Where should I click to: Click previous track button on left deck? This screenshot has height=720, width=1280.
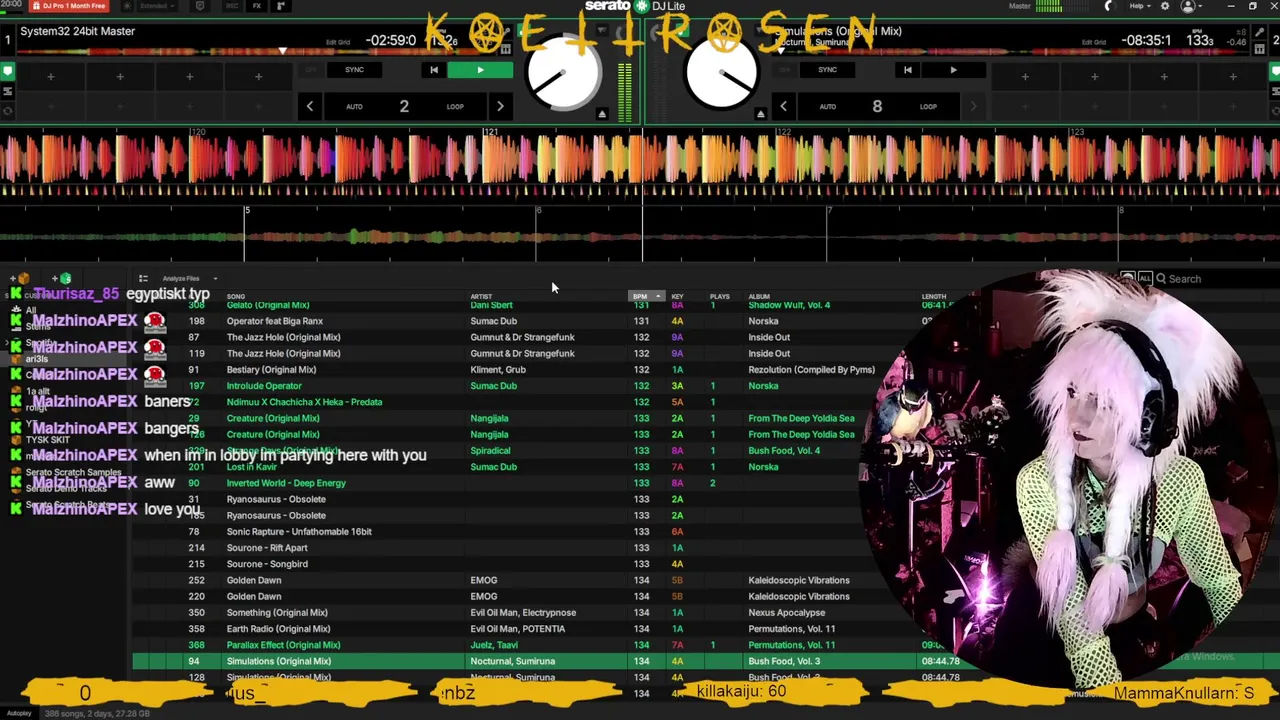click(x=433, y=70)
